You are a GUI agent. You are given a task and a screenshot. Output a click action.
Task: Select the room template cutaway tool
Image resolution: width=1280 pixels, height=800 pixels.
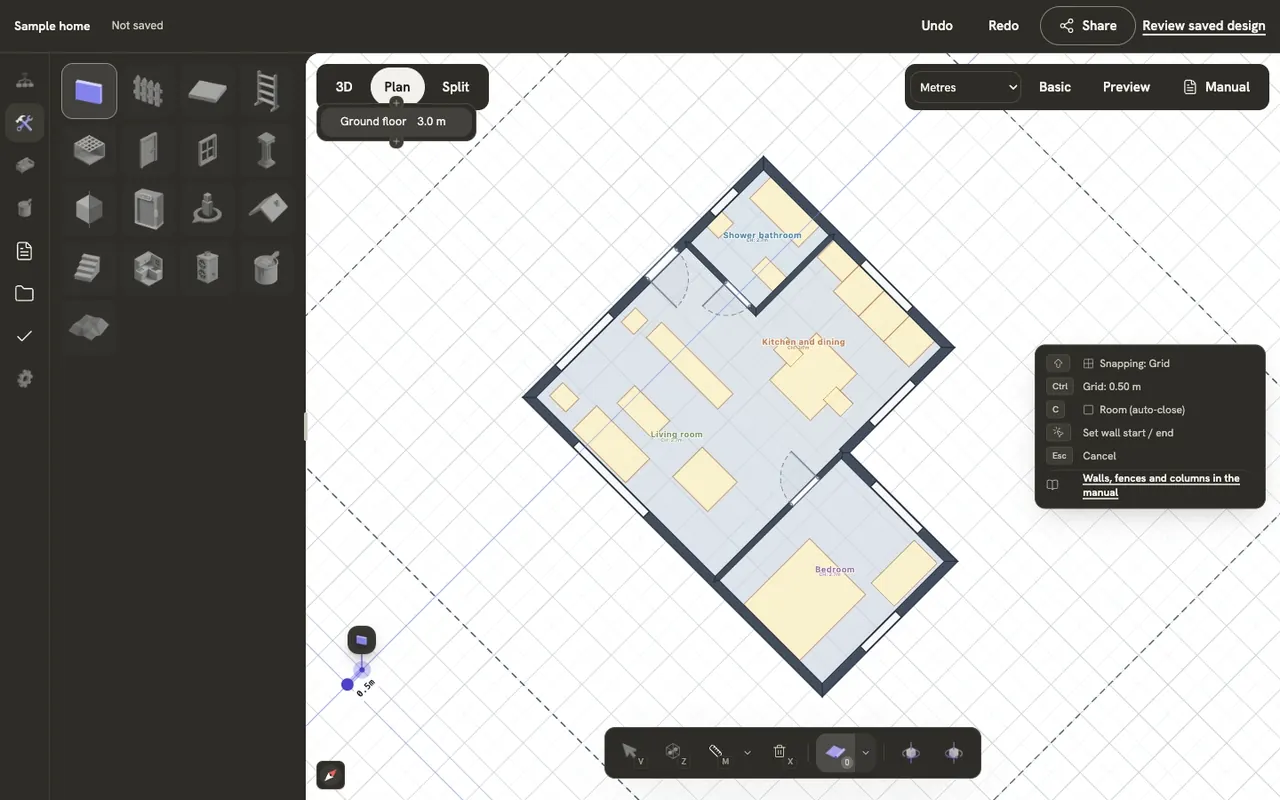pos(148,268)
